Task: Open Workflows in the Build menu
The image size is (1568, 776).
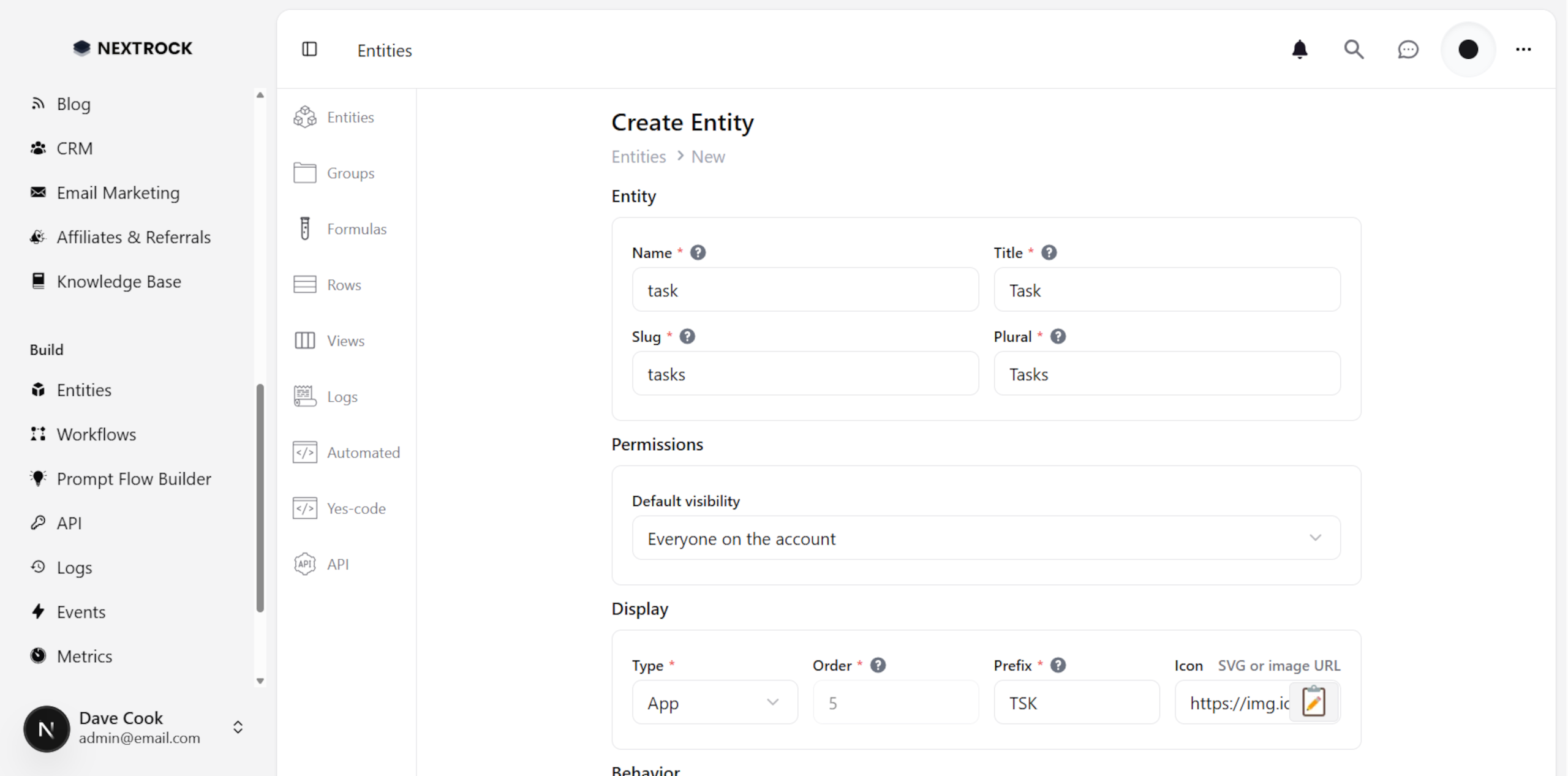Action: [x=96, y=434]
